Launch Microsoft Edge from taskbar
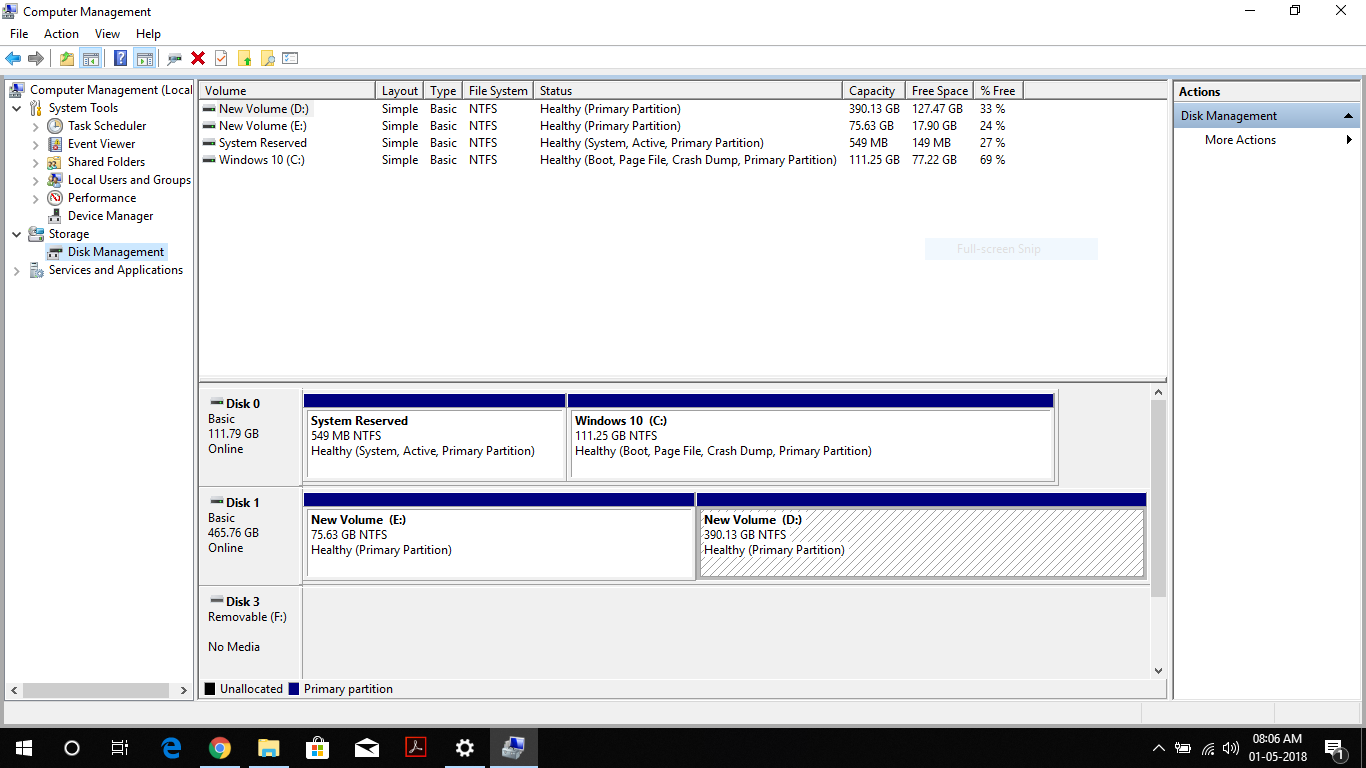This screenshot has width=1366, height=768. point(171,747)
